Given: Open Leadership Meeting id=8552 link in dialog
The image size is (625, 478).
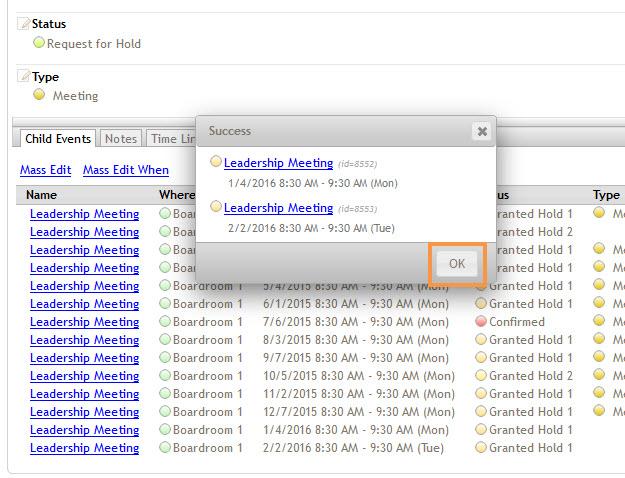Looking at the screenshot, I should [278, 163].
